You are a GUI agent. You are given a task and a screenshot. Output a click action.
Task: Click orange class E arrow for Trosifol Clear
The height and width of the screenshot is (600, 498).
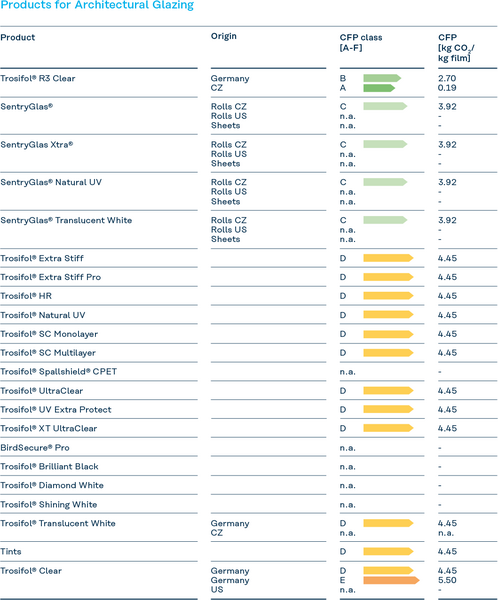[391, 580]
